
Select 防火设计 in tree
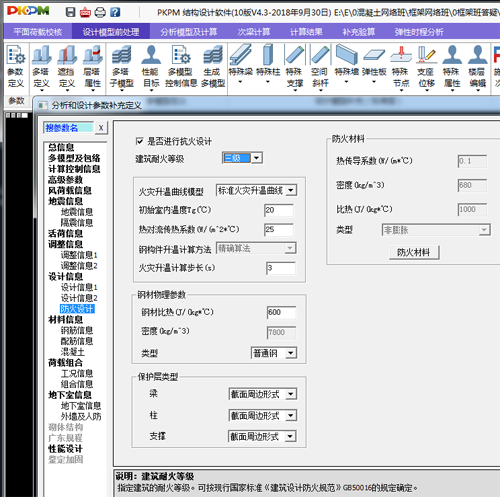tap(77, 309)
